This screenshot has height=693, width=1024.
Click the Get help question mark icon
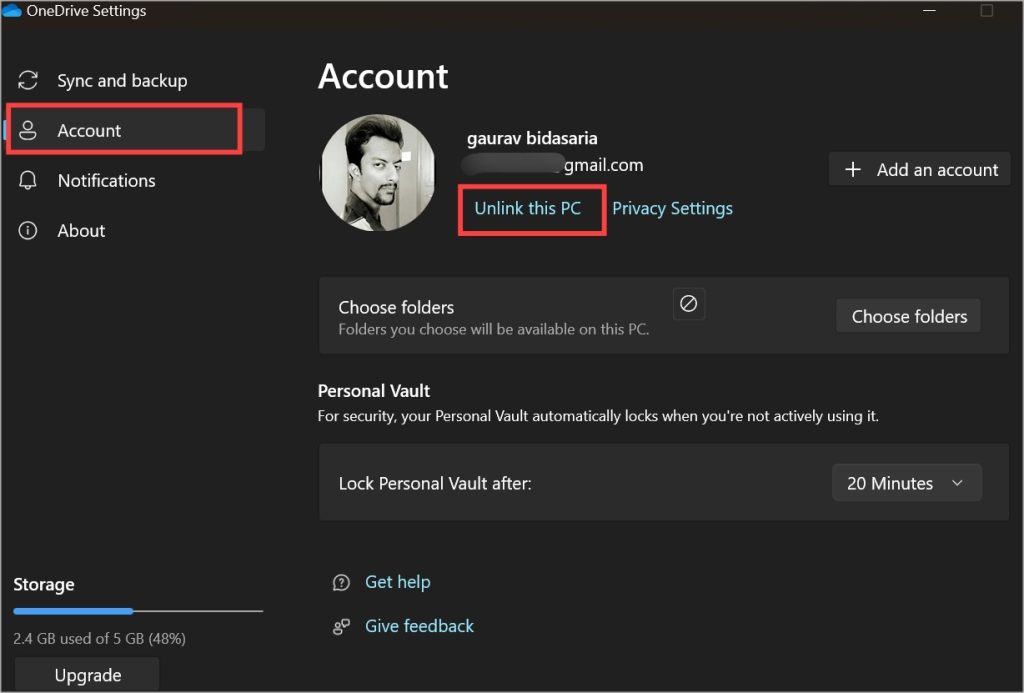342,582
